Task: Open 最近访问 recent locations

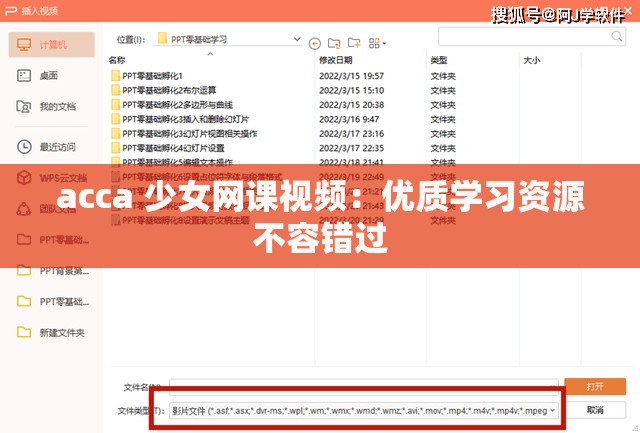Action: tap(46, 147)
